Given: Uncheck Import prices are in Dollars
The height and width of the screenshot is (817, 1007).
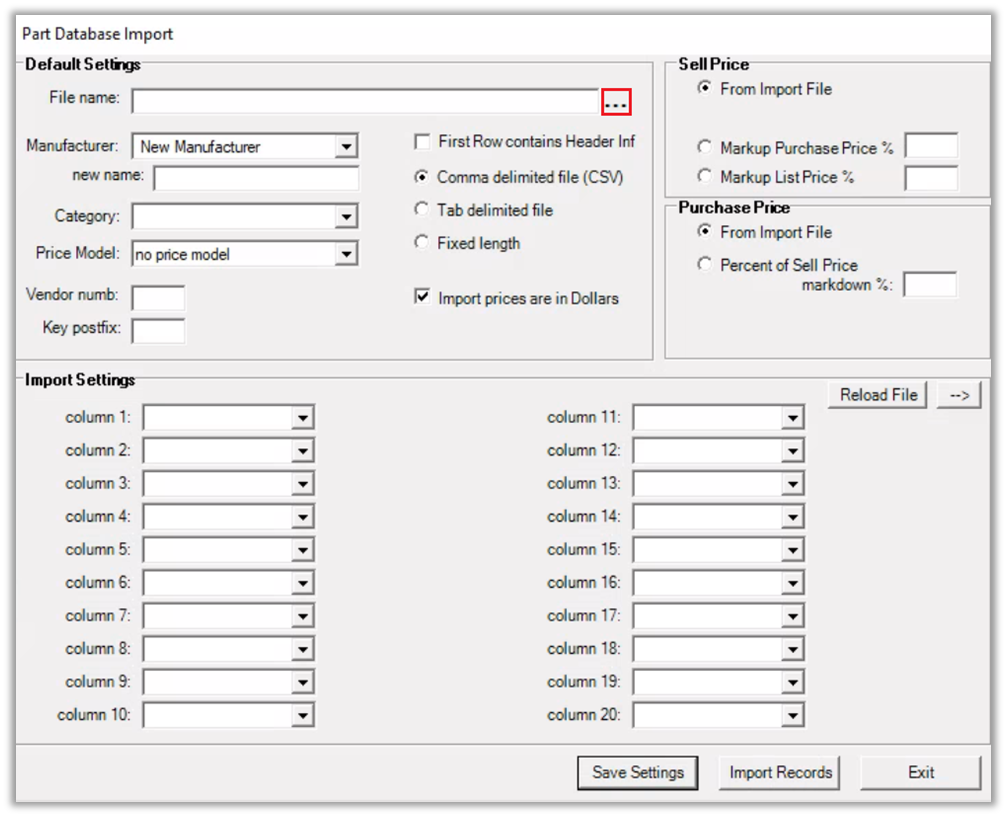Looking at the screenshot, I should click(x=422, y=298).
